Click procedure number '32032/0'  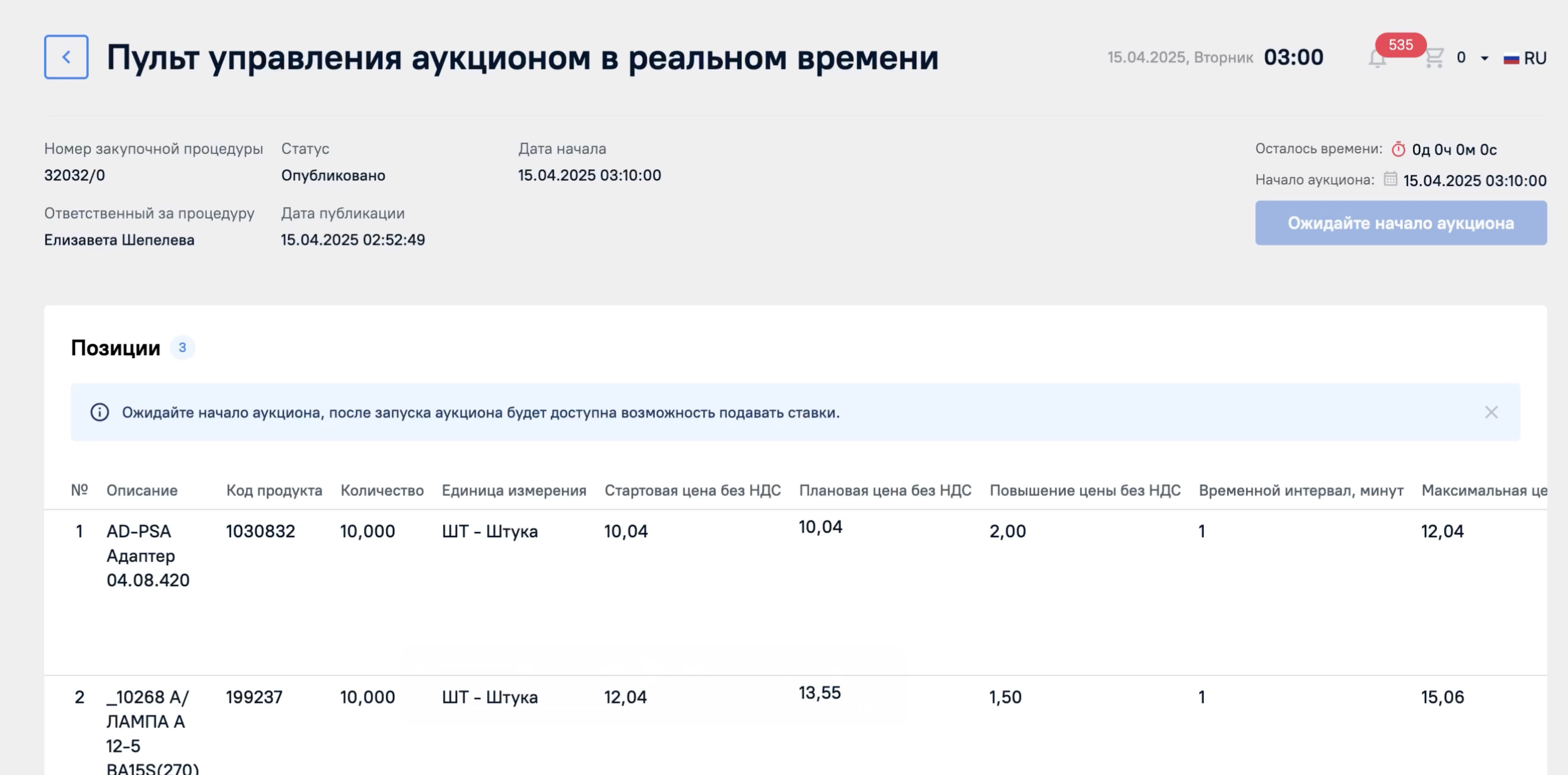tap(74, 175)
